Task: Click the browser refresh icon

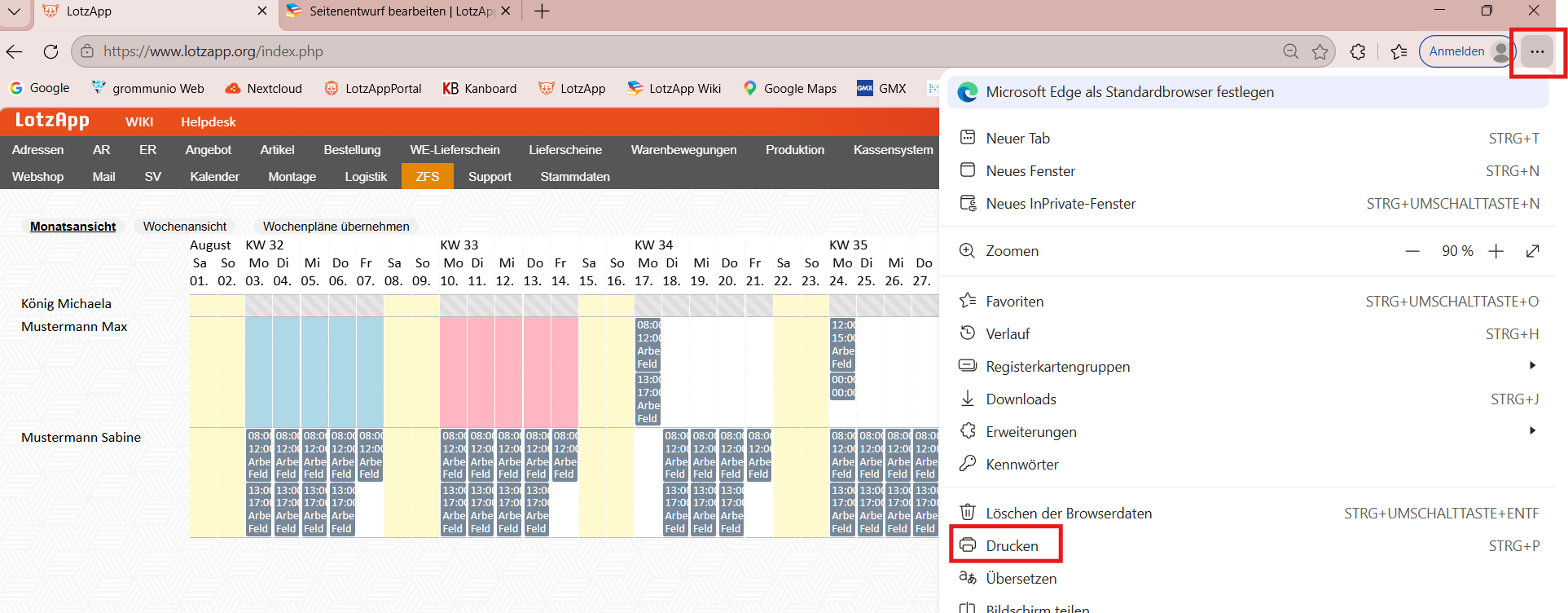Action: (51, 51)
